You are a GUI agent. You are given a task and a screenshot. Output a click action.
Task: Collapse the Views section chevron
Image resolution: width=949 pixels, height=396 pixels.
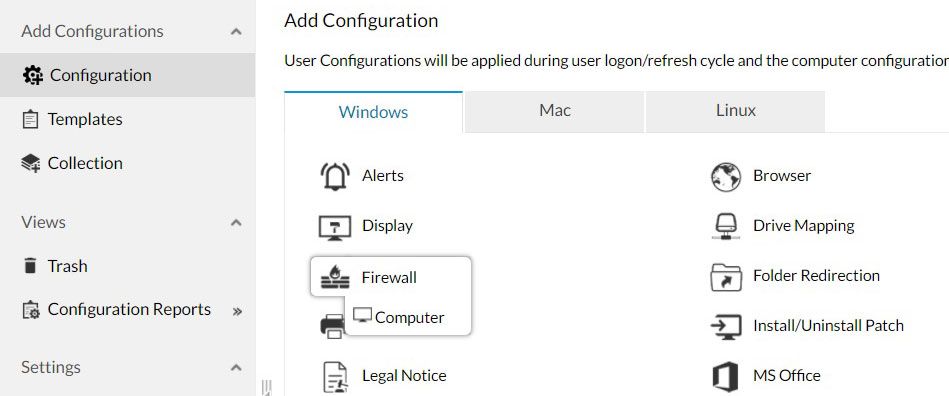point(236,222)
